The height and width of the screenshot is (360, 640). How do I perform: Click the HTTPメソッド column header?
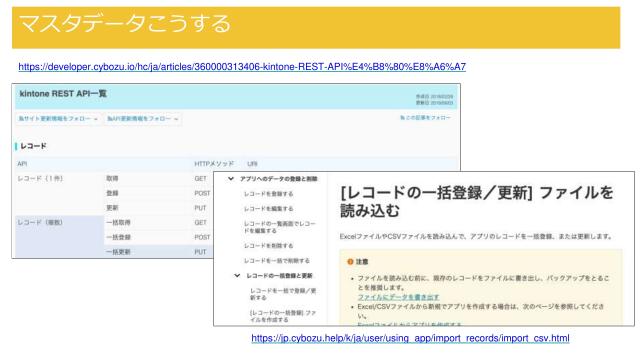click(214, 164)
